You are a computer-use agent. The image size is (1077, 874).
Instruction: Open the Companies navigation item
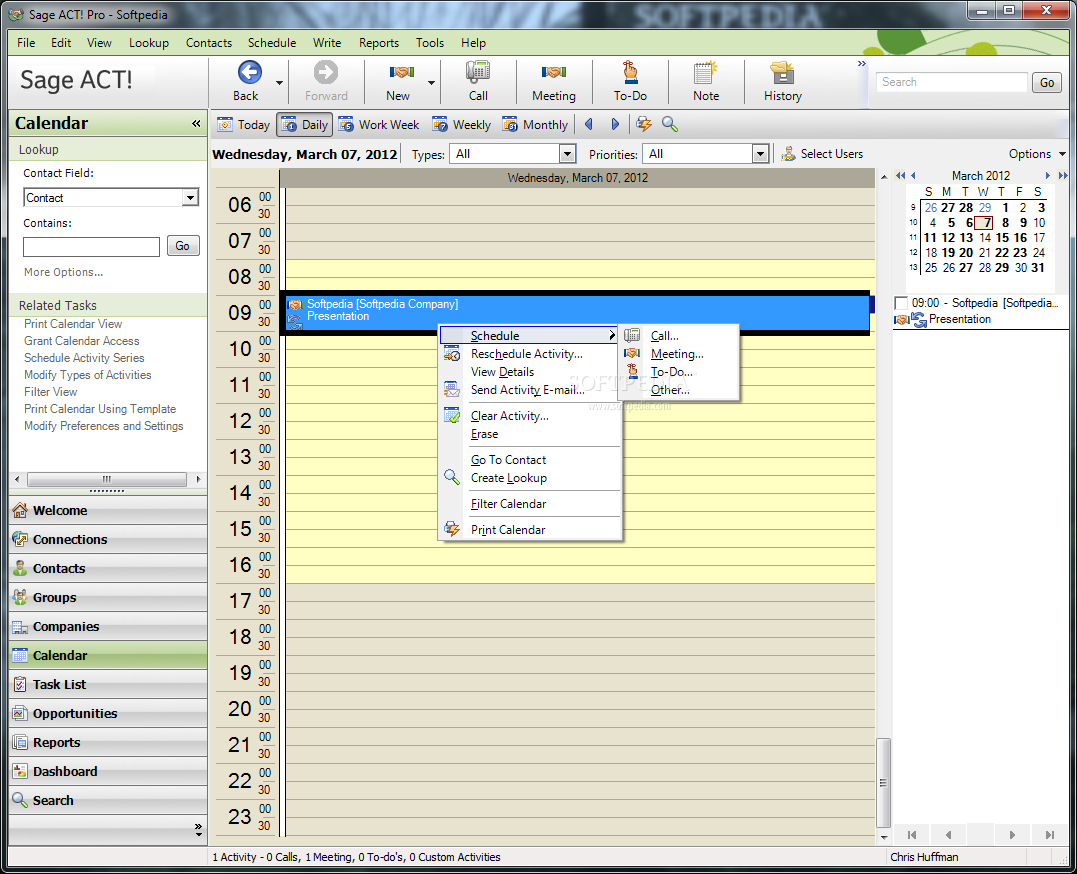point(108,627)
